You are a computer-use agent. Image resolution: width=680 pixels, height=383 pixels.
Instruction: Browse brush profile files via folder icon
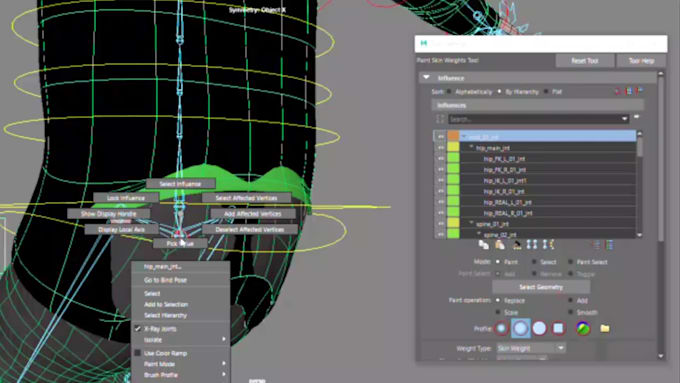point(605,328)
